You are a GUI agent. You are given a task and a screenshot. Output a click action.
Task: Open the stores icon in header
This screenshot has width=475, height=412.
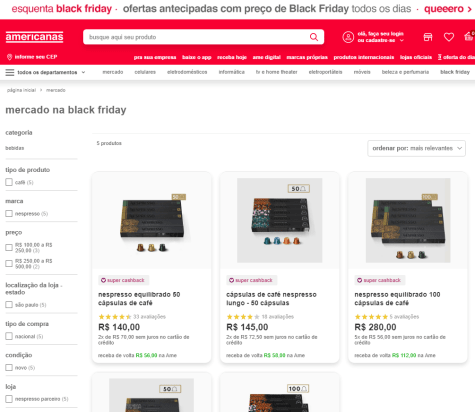tap(428, 37)
